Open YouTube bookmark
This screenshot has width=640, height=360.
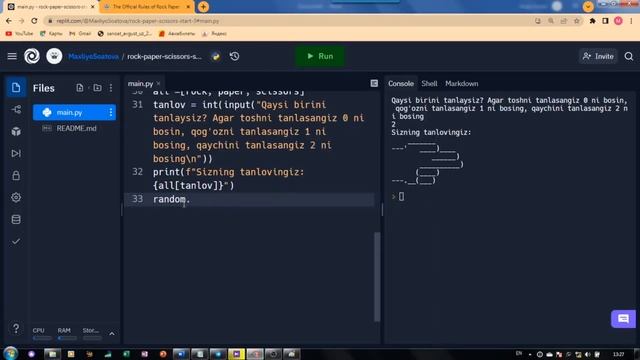pos(20,33)
